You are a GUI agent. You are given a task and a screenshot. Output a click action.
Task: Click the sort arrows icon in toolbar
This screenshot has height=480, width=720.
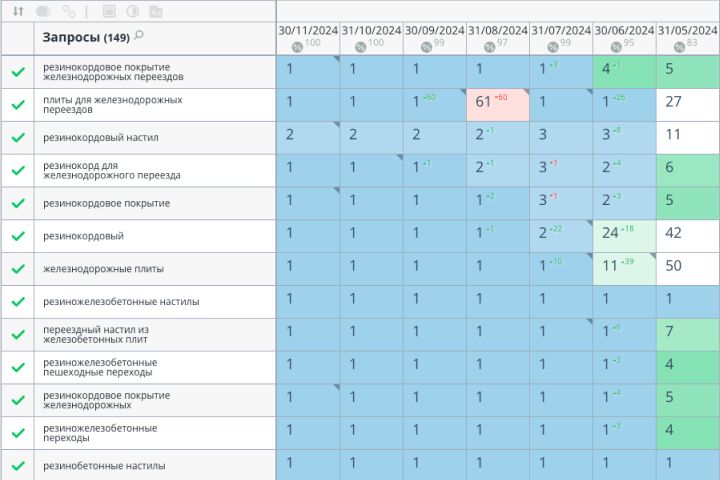click(18, 11)
